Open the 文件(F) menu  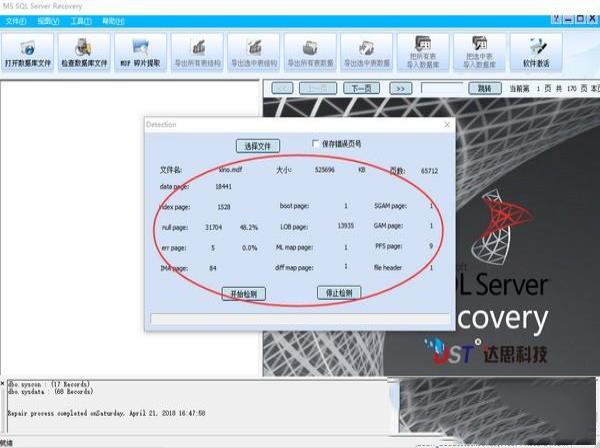pyautogui.click(x=16, y=21)
